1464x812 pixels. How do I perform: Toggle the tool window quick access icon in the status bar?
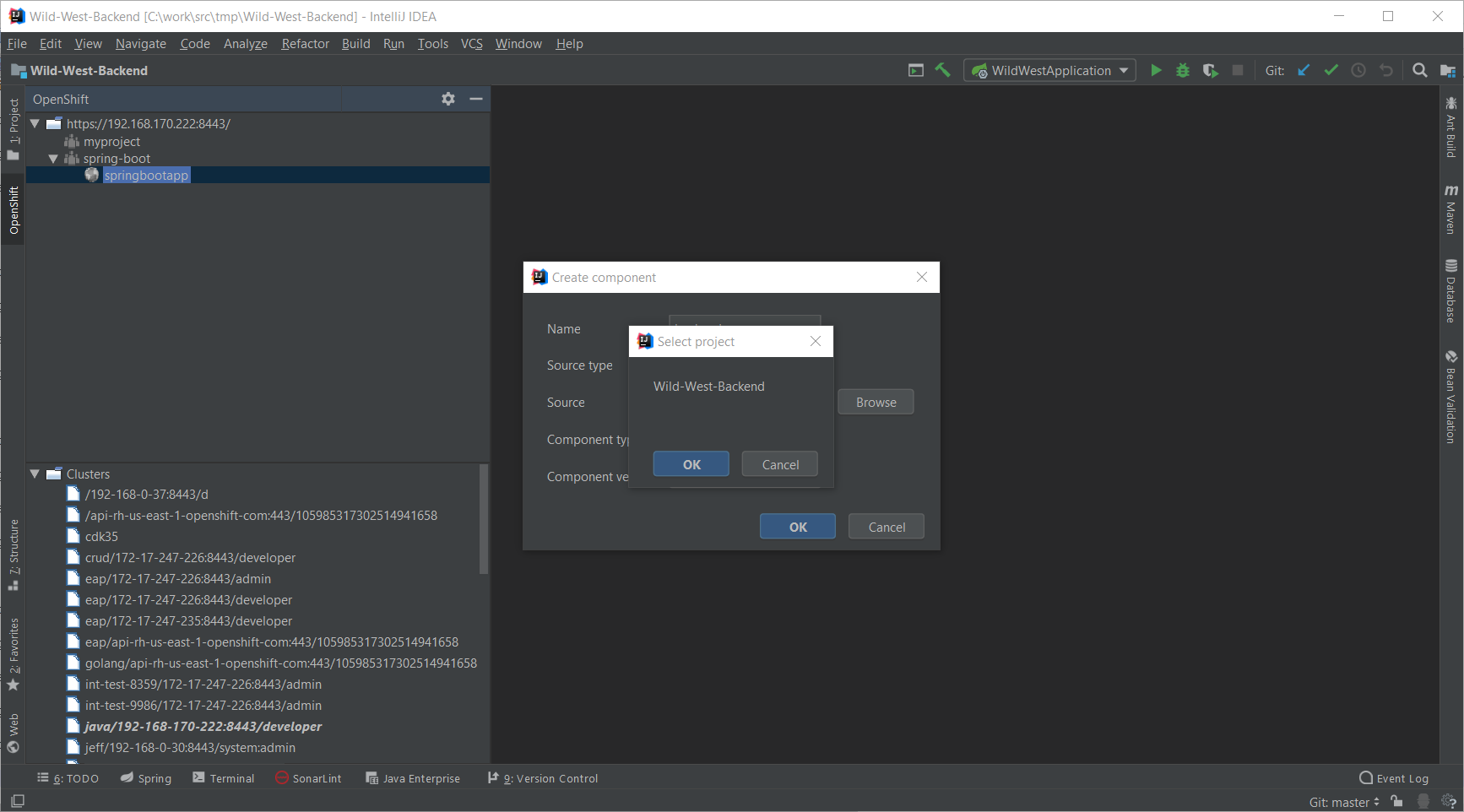17,800
